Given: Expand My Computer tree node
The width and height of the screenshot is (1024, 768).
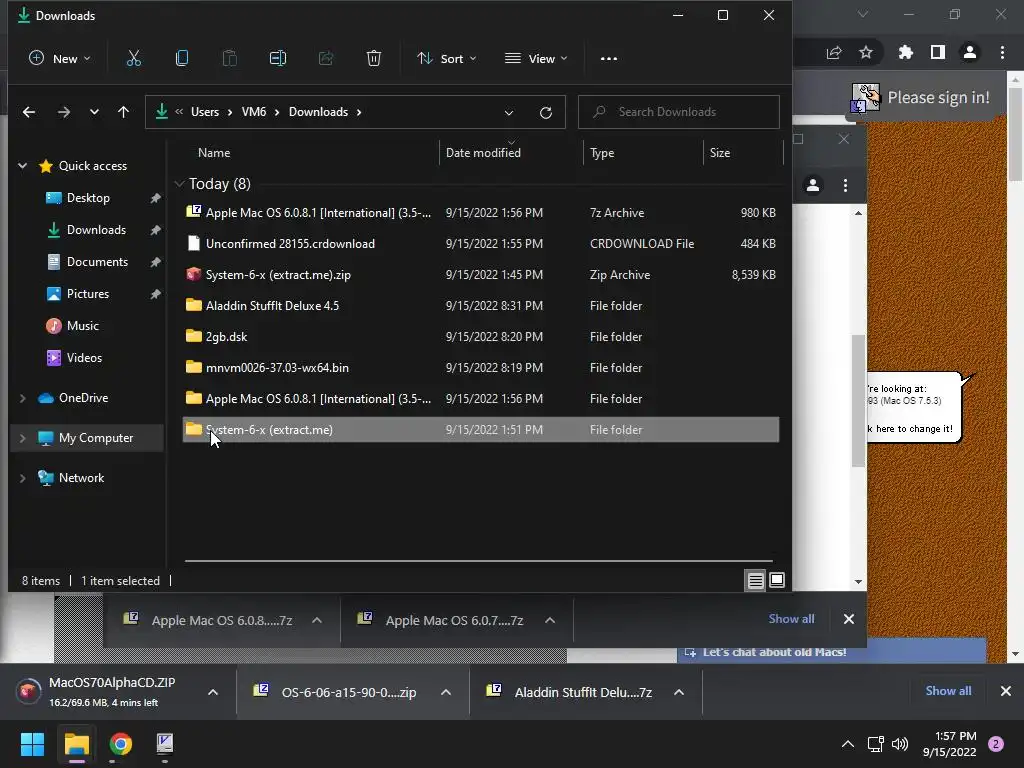Looking at the screenshot, I should pyautogui.click(x=22, y=438).
